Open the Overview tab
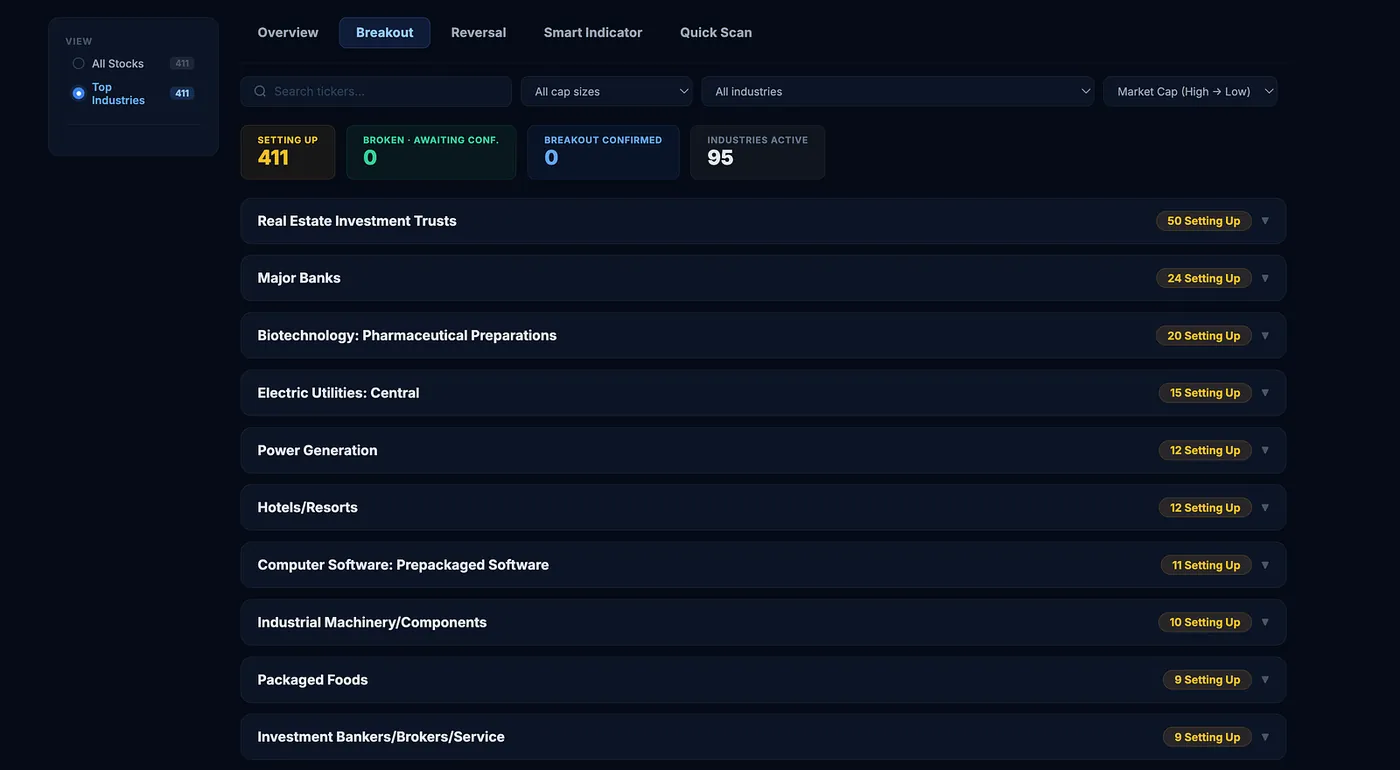This screenshot has height=770, width=1400. click(x=288, y=32)
